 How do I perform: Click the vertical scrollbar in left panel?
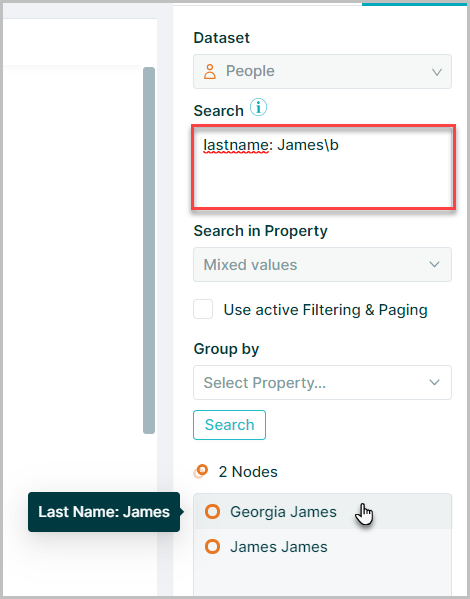point(149,250)
